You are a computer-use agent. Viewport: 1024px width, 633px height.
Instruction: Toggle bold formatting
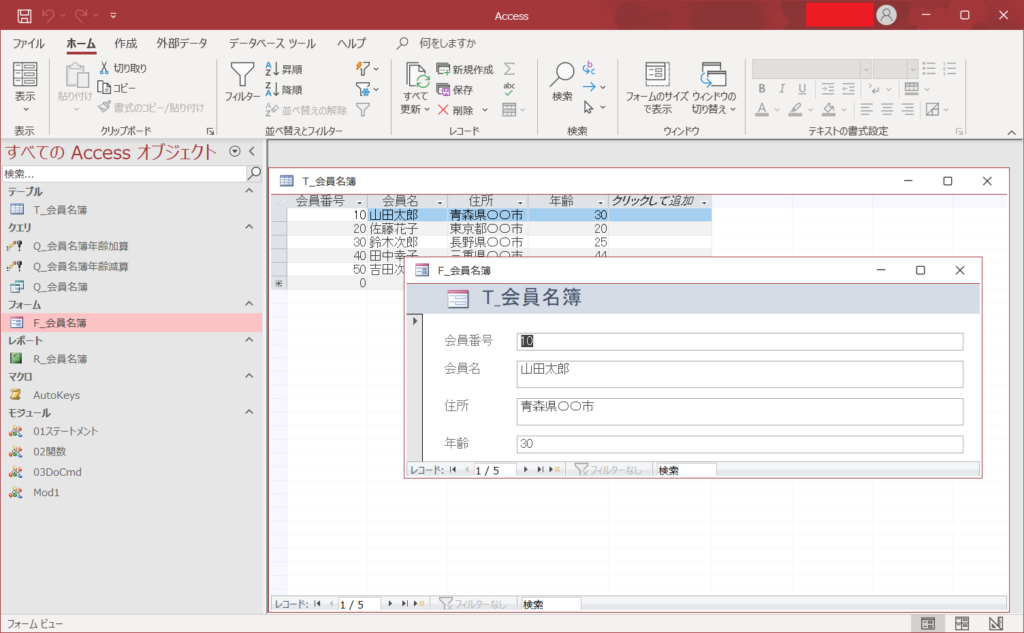click(761, 88)
